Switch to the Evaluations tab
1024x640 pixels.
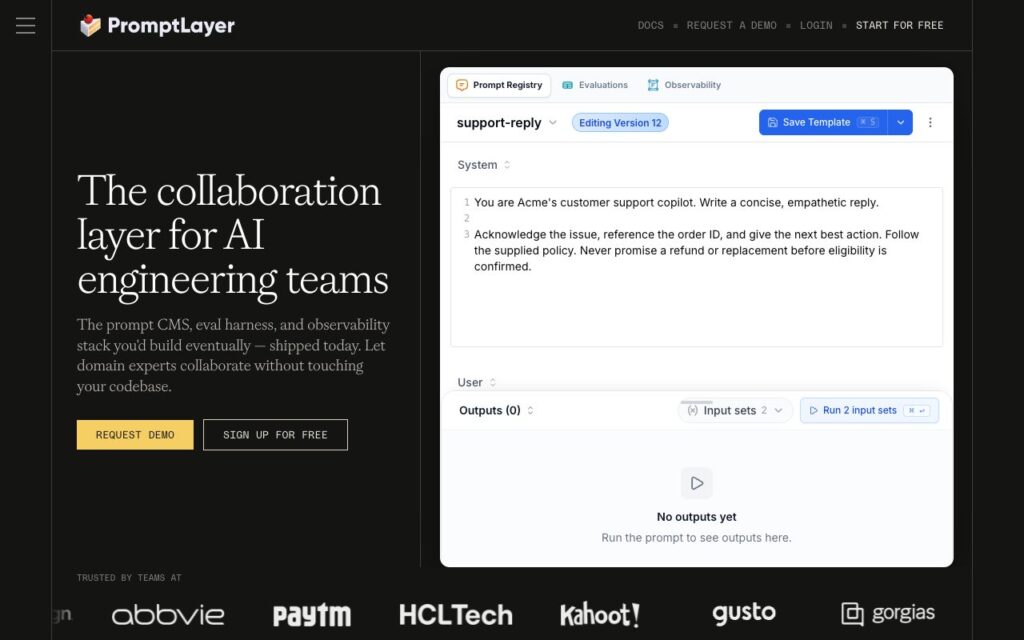[x=595, y=85]
